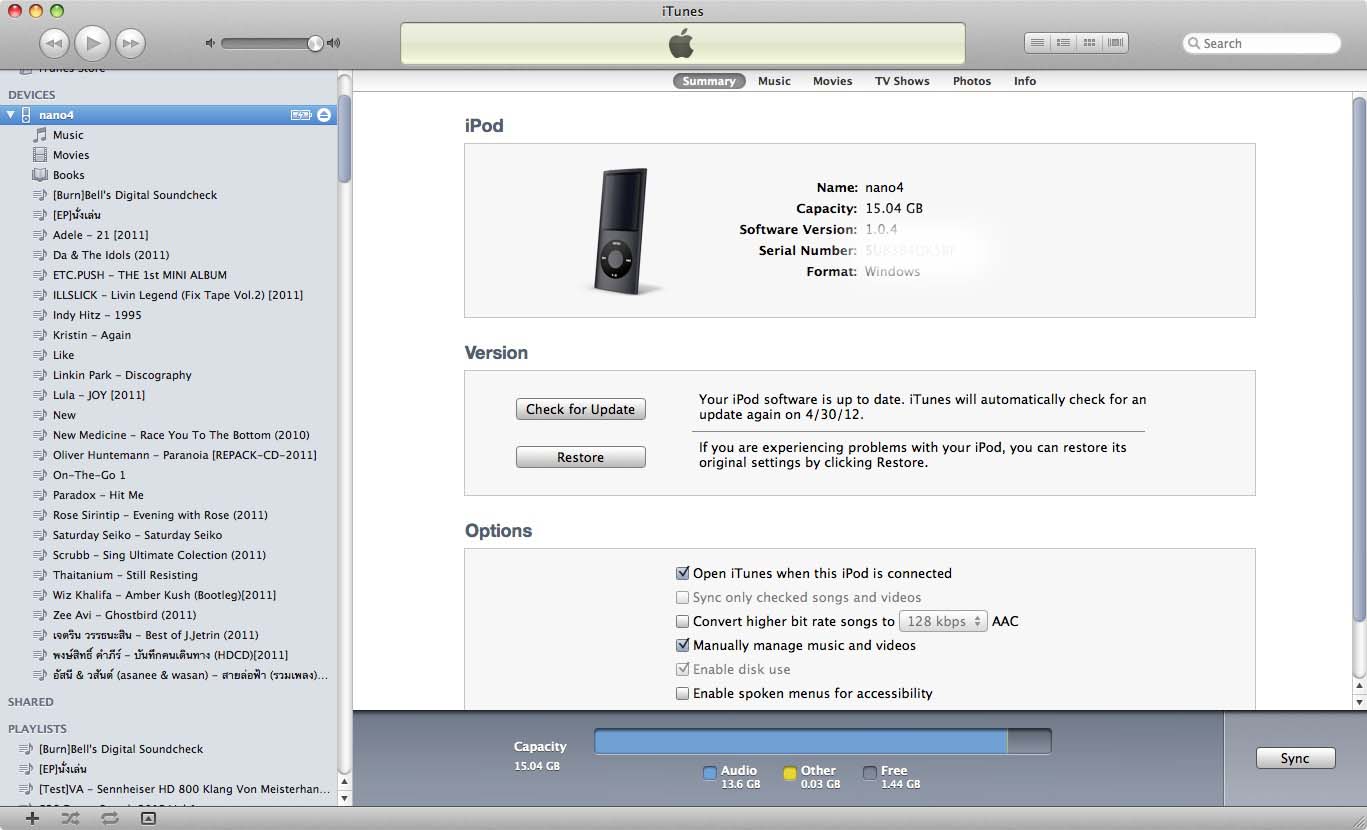Click the volume slider knob
Screen dimensions: 1367x830
click(315, 43)
